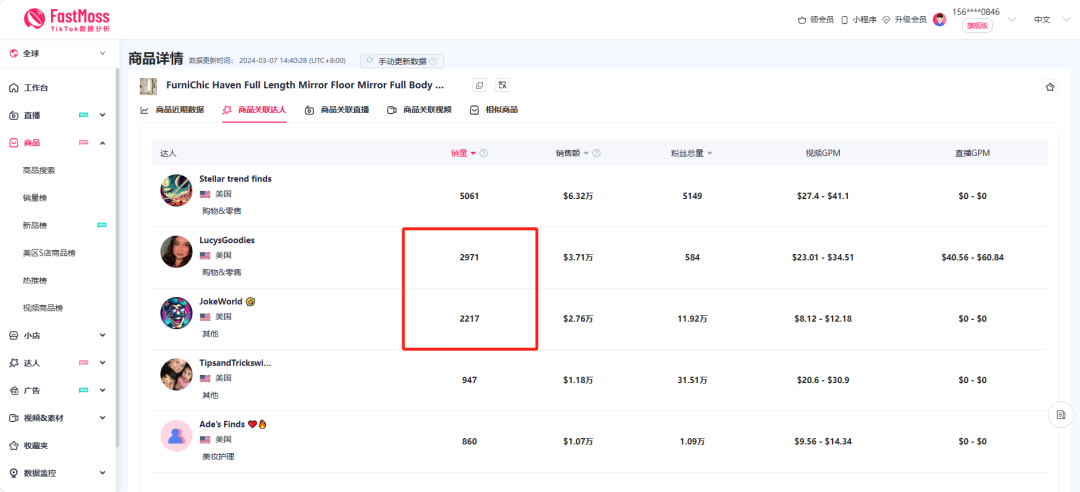The image size is (1080, 492).
Task: Click the translate icon beside product title
Action: [503, 86]
